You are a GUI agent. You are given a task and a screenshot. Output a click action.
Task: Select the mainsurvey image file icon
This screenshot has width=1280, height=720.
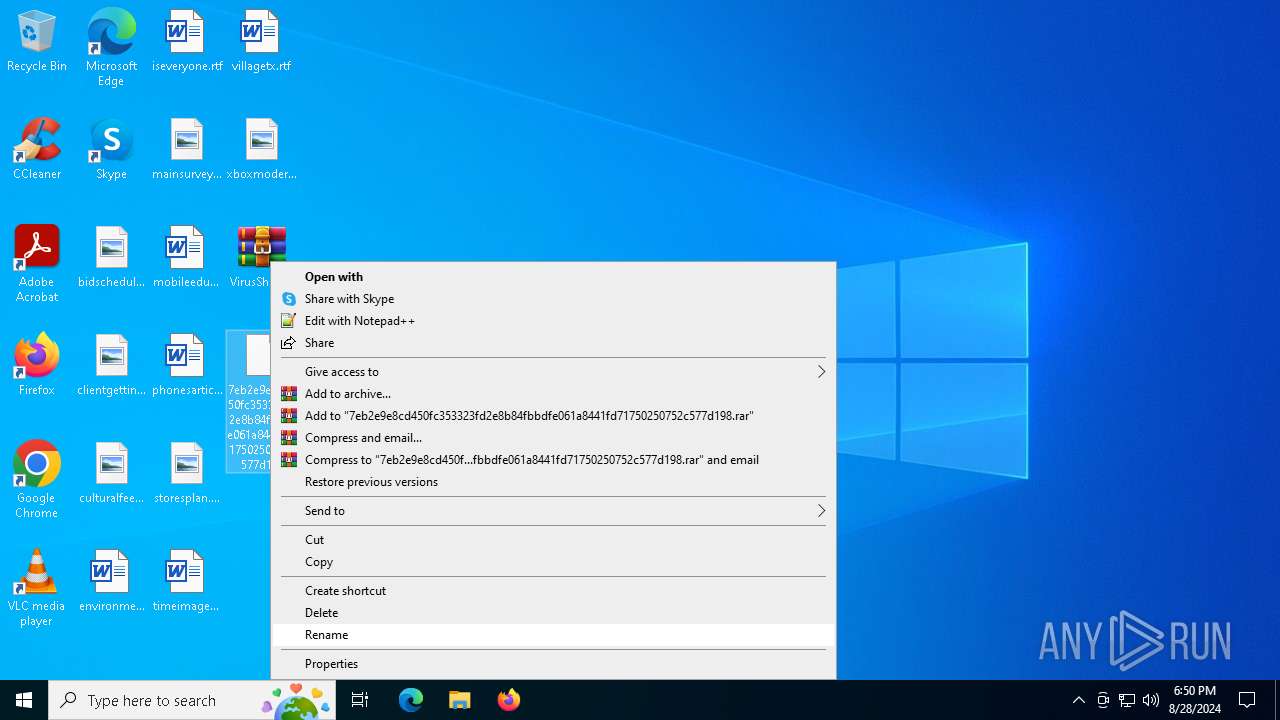(187, 150)
